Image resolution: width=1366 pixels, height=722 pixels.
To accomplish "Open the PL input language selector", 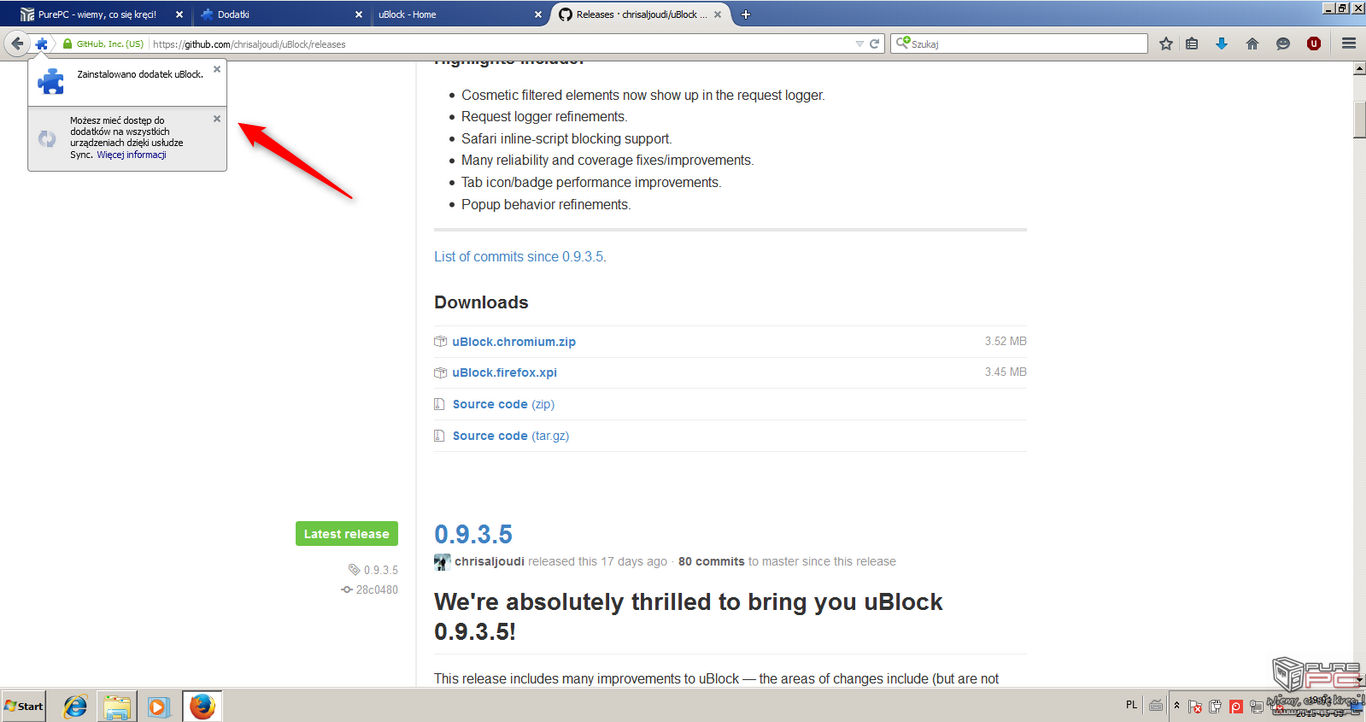I will tap(1131, 705).
